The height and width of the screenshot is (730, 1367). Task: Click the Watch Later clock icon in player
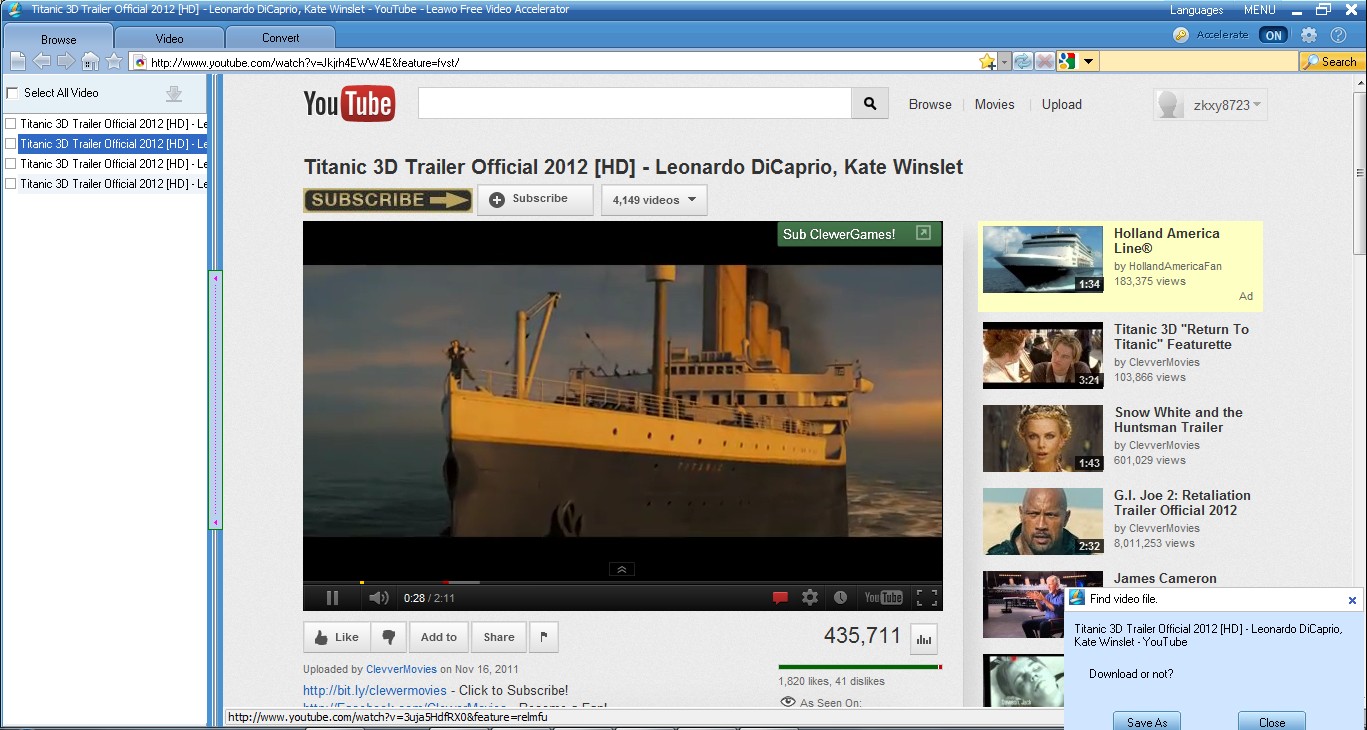[x=841, y=598]
